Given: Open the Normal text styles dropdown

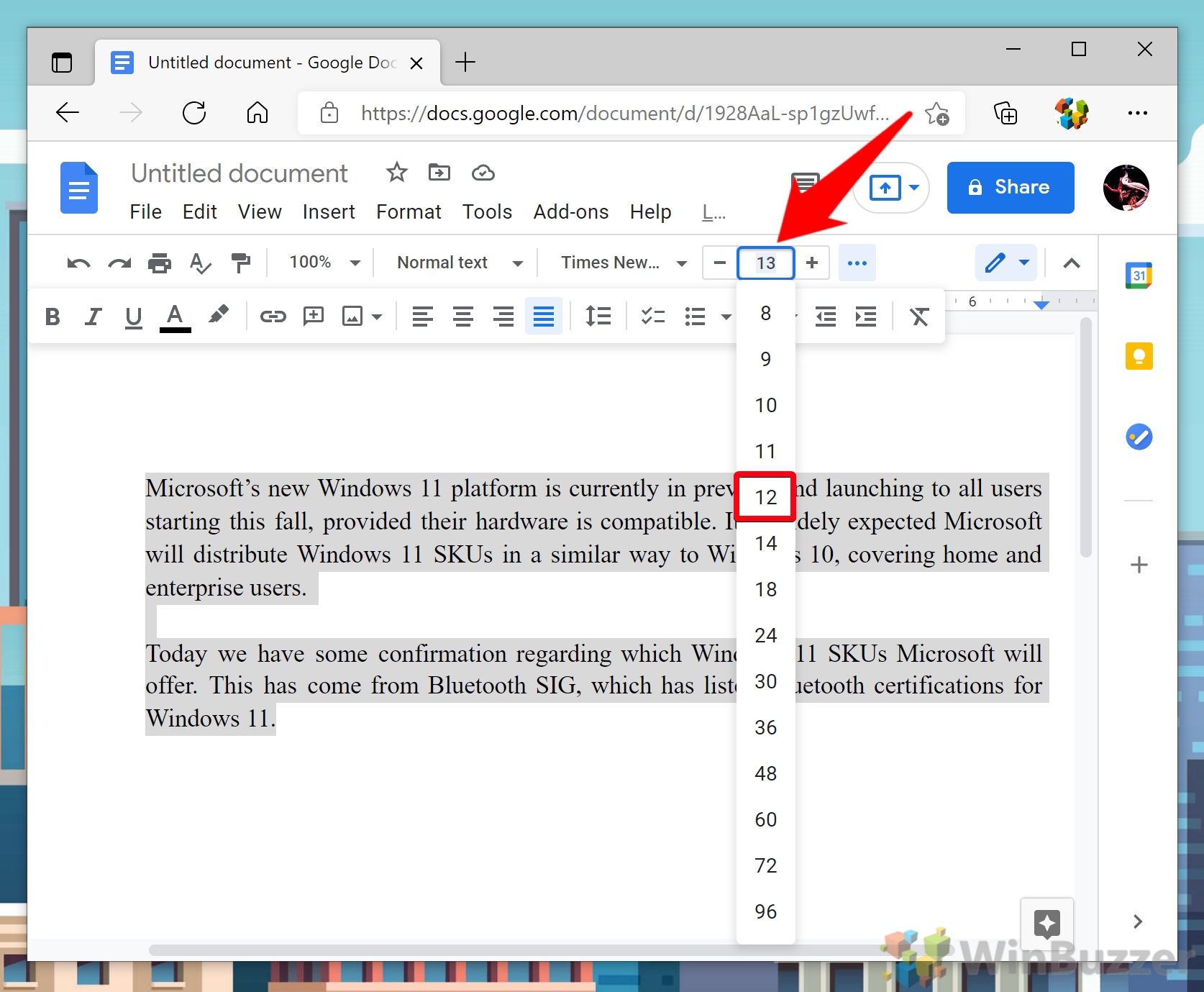Looking at the screenshot, I should (460, 263).
